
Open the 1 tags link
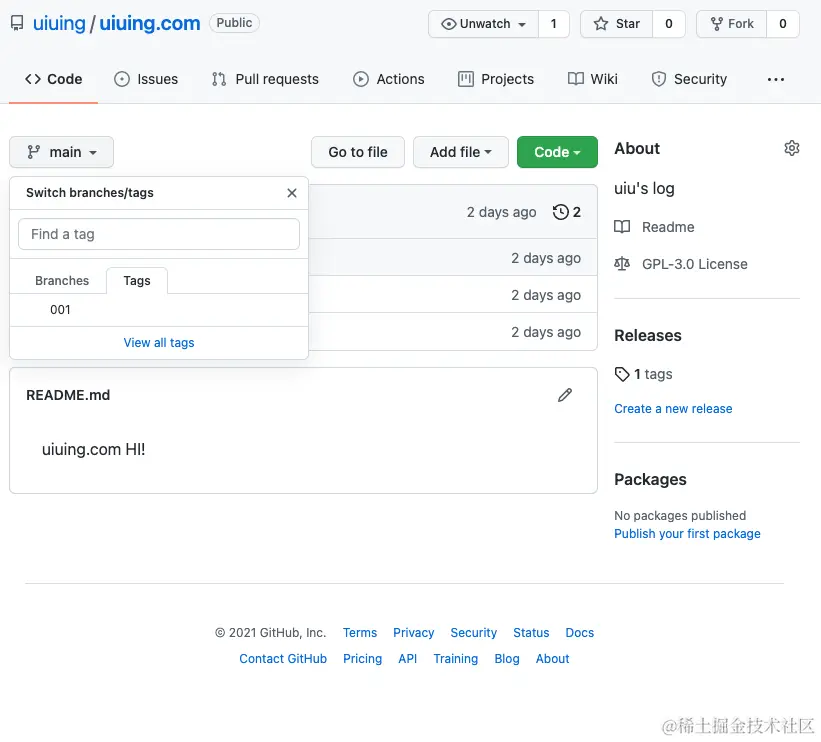point(644,374)
